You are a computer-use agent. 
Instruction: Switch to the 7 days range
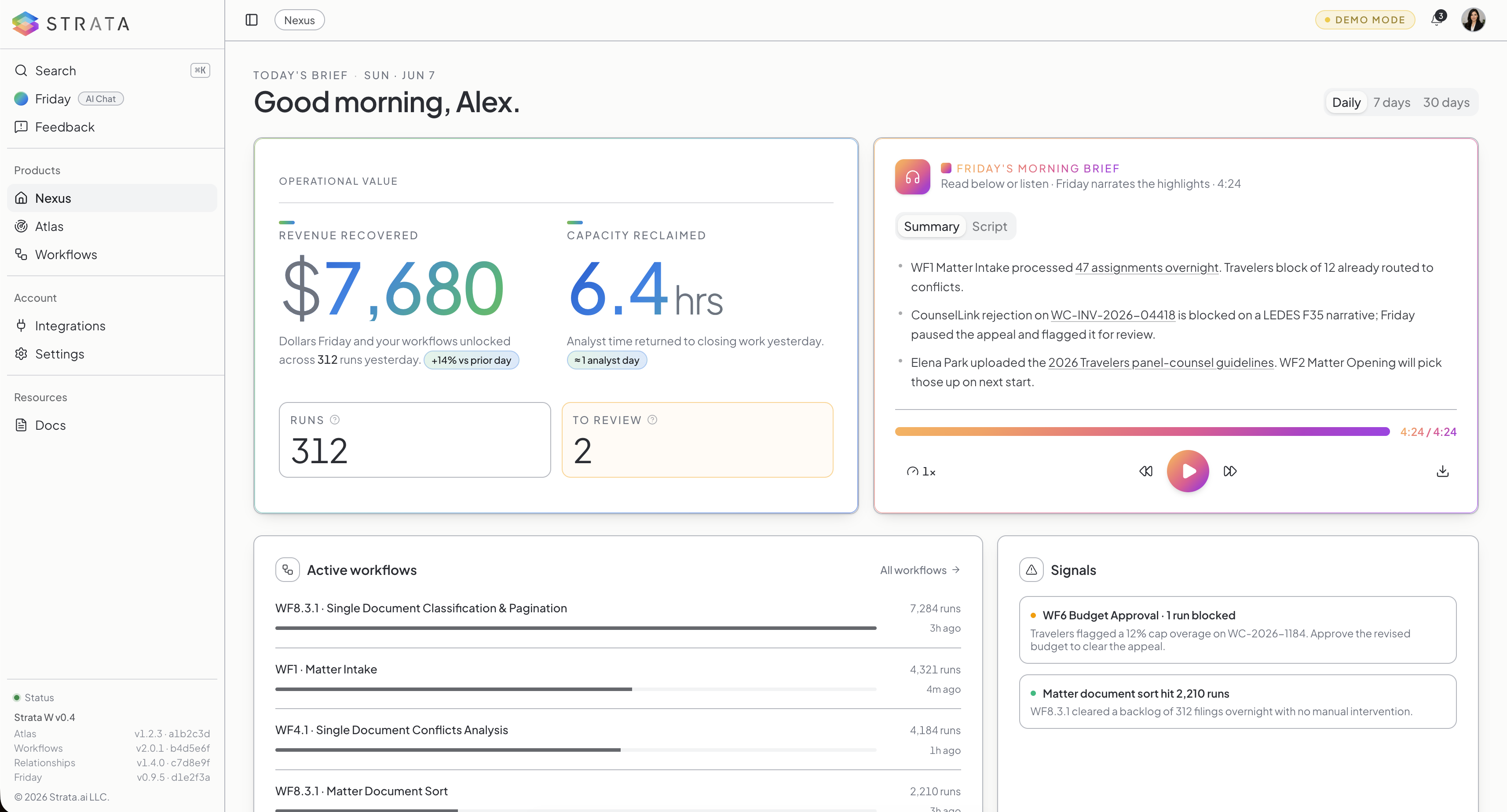(1392, 102)
